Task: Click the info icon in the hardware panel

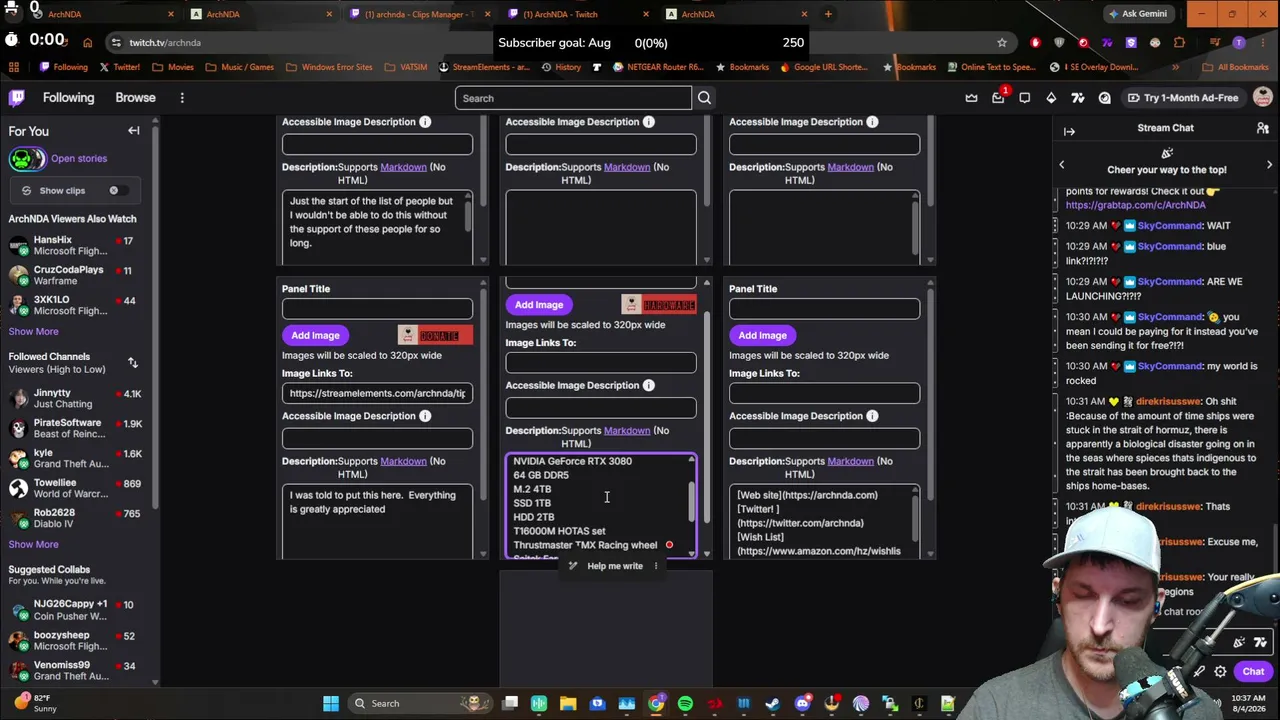Action: pos(649,385)
